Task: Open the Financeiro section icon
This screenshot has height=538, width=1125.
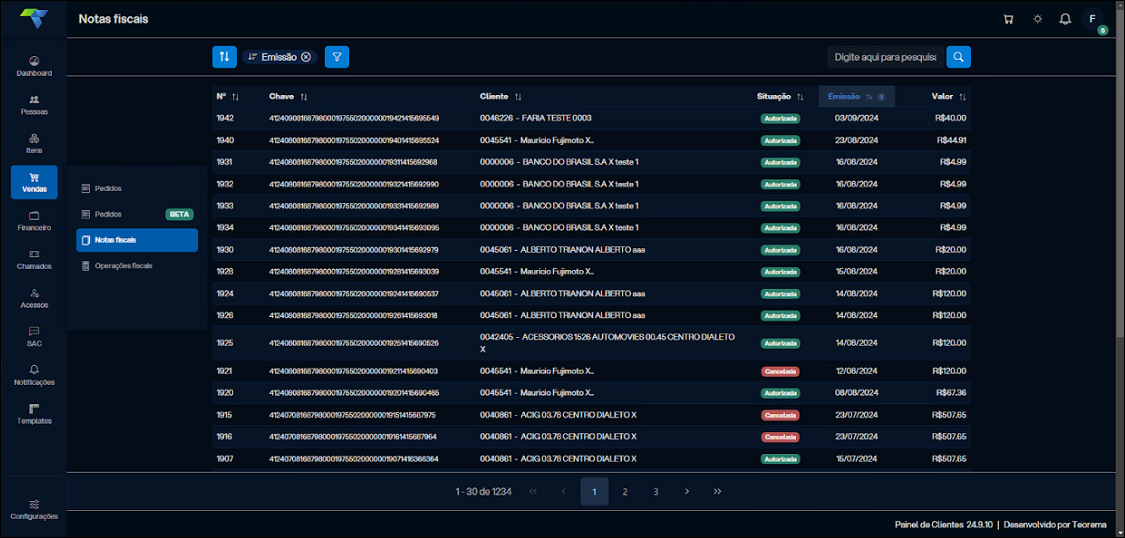Action: (34, 221)
